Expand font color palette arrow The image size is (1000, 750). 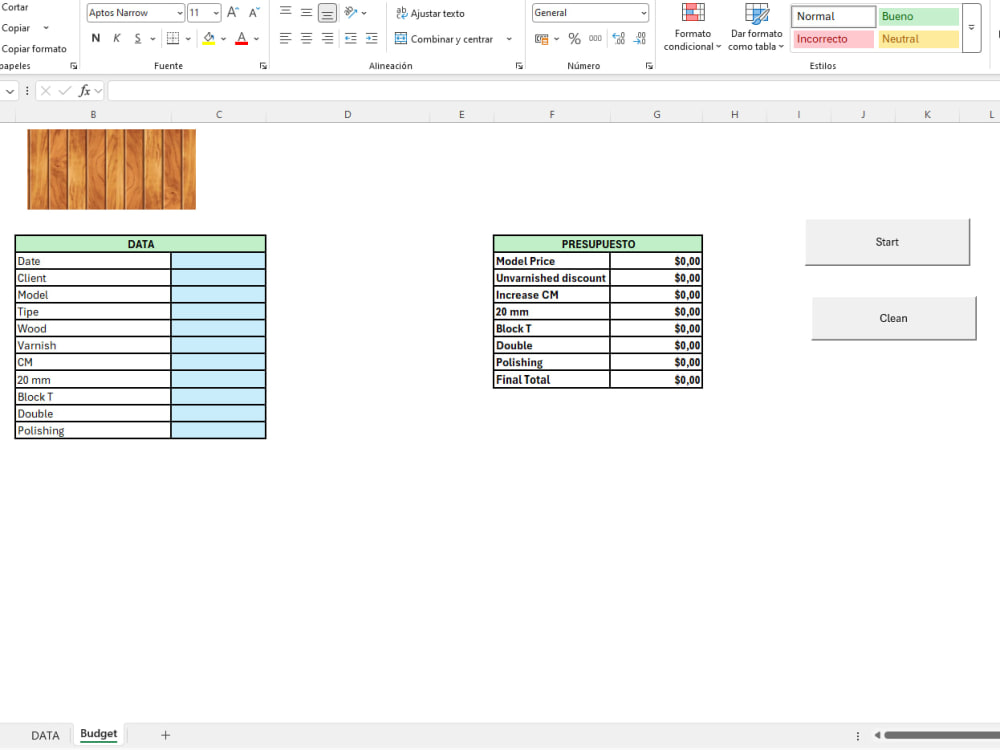click(x=256, y=39)
